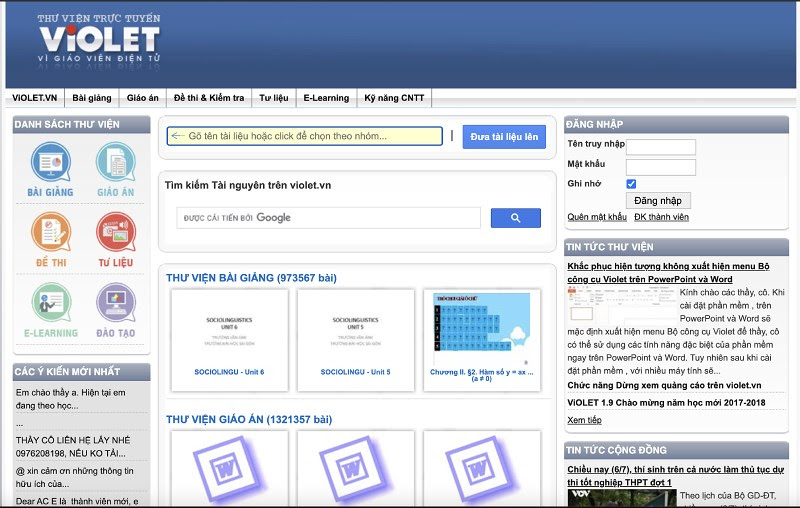The width and height of the screenshot is (800, 508).
Task: Open comment 'THẦY CÔ LIÊN HỆ LẤY NHÉ'
Action: pyautogui.click(x=73, y=446)
